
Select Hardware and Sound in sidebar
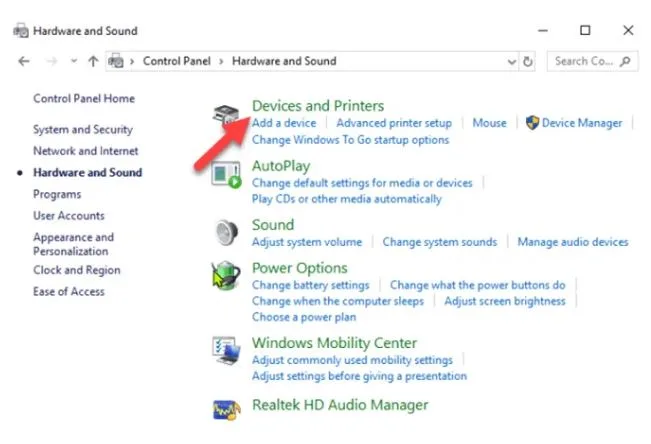(88, 172)
